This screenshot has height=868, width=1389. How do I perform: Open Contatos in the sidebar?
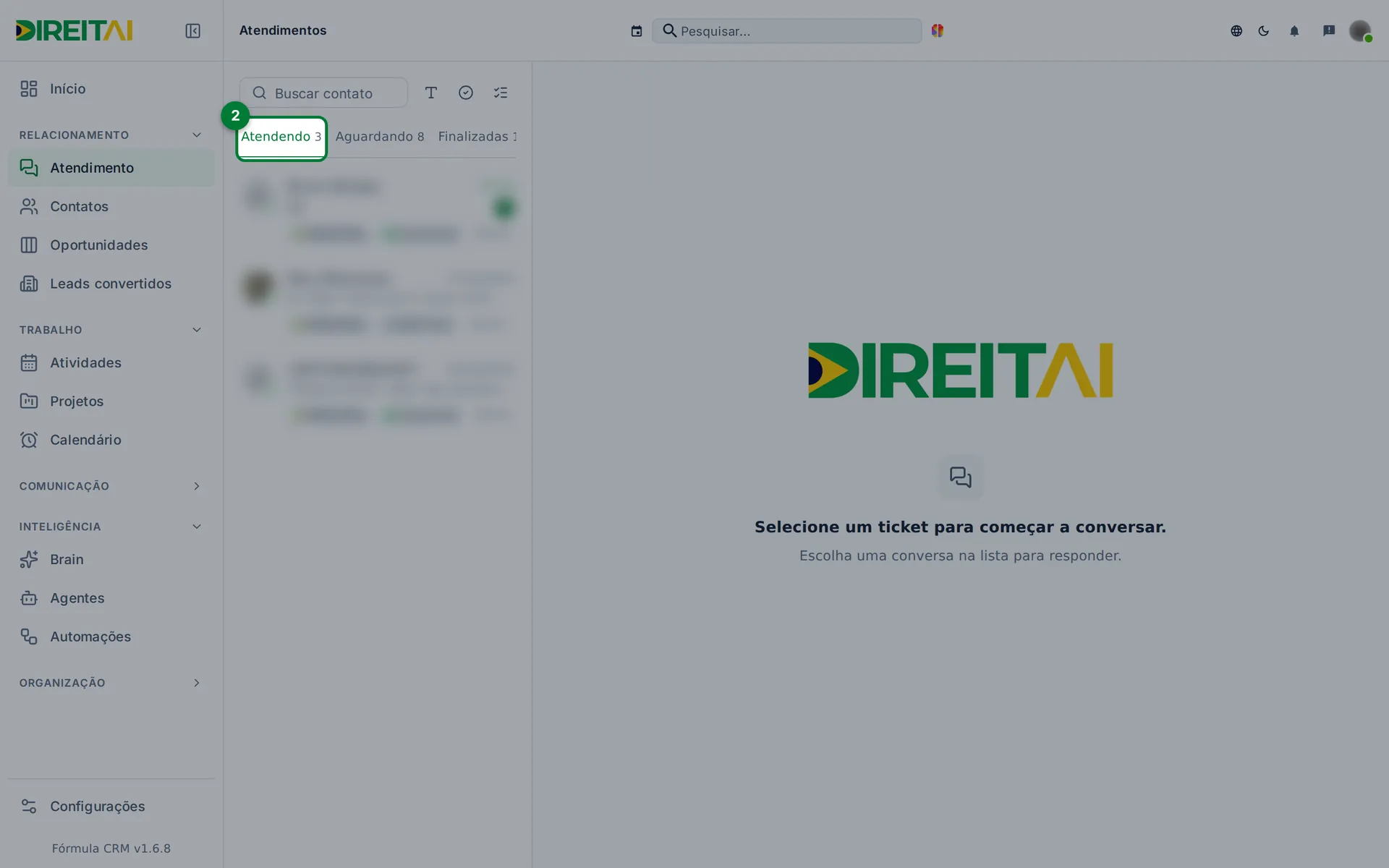coord(111,206)
